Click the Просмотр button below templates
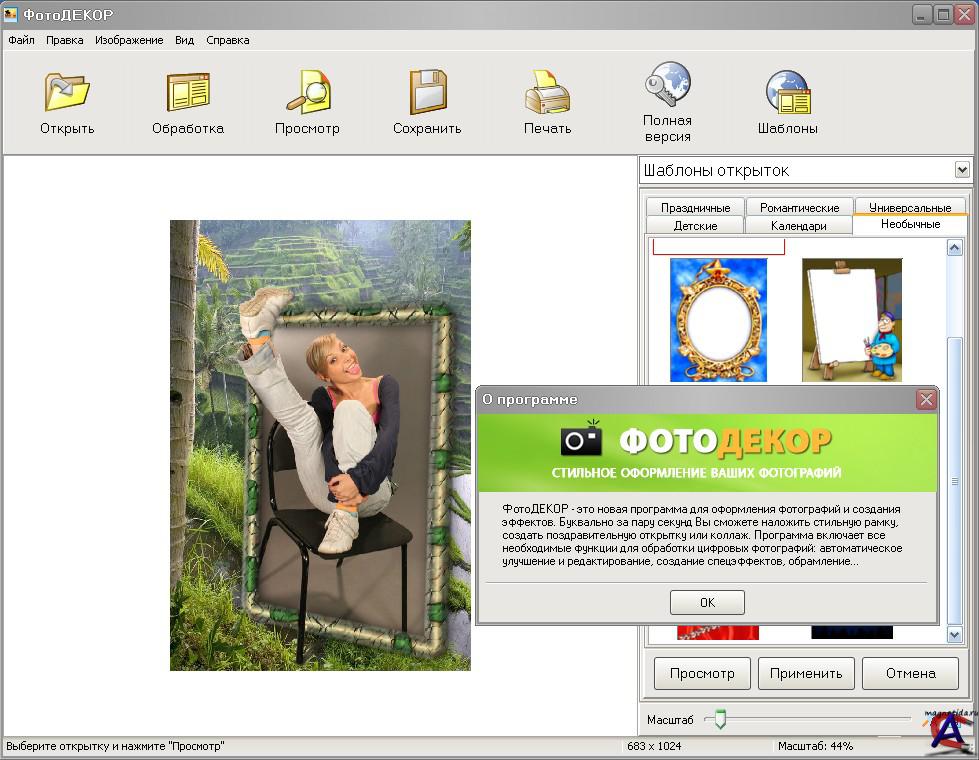979x760 pixels. (x=702, y=673)
